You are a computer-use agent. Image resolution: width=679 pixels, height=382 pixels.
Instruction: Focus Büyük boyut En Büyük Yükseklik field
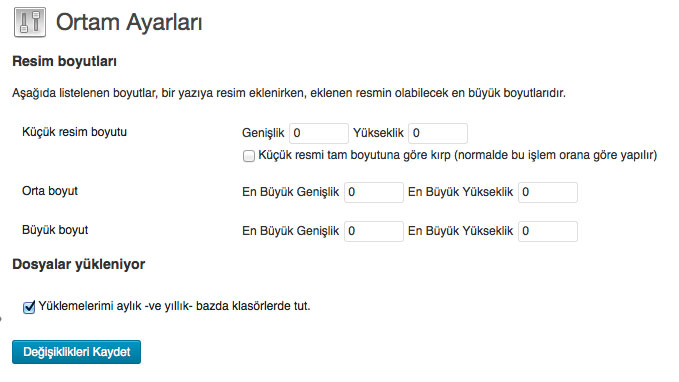point(548,231)
